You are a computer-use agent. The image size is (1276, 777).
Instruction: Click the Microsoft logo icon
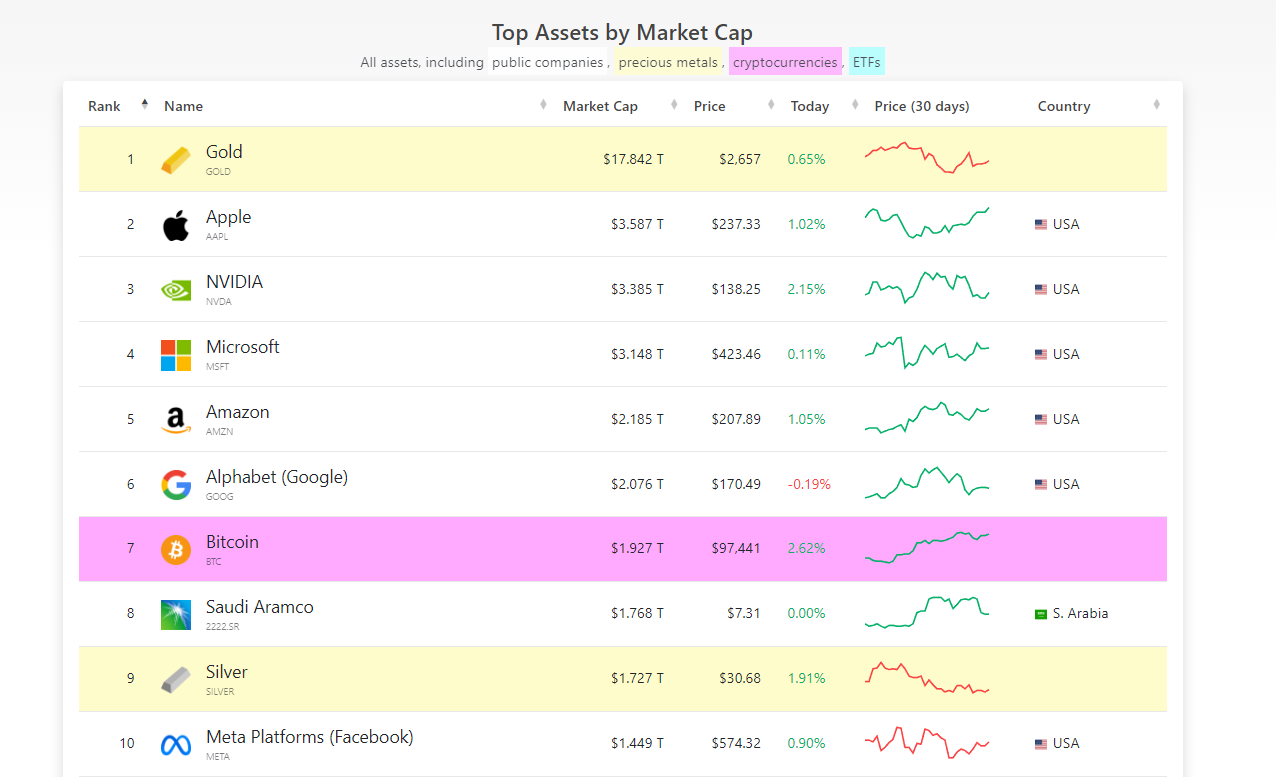175,355
